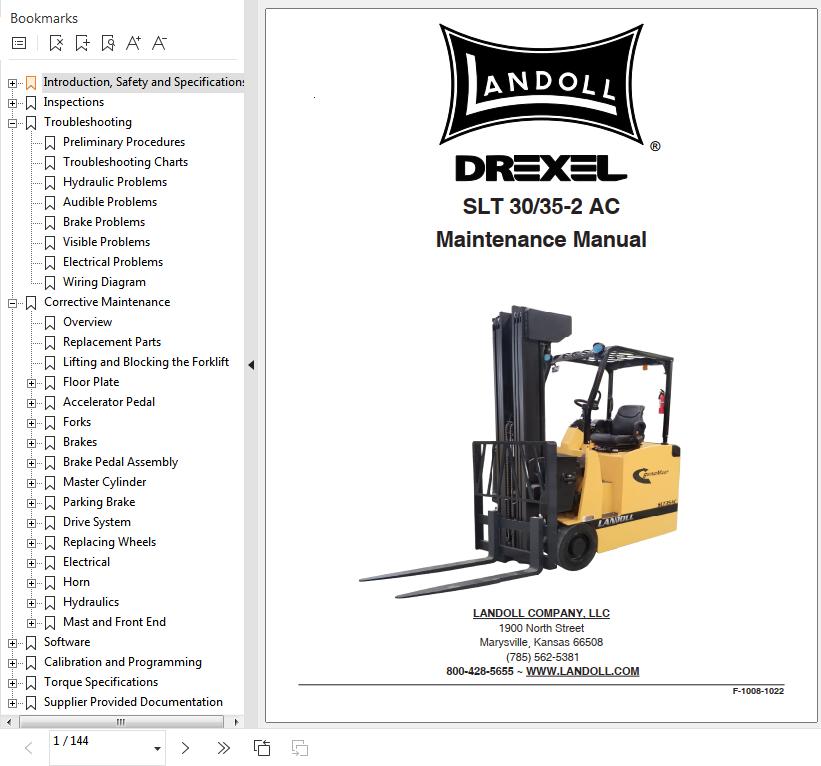Expand the Torque Specifications bookmark

click(x=12, y=683)
